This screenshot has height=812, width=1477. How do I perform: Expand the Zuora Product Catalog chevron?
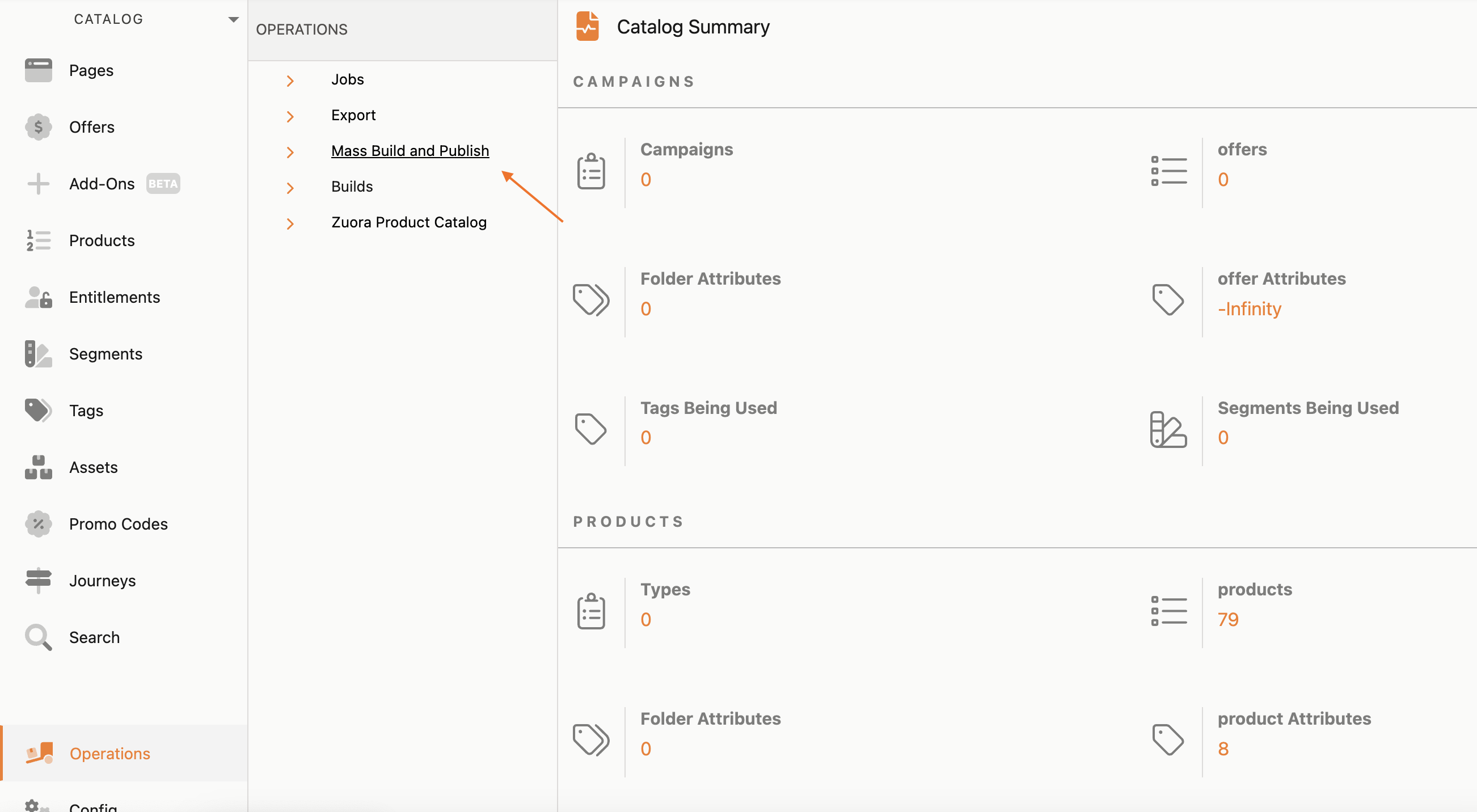tap(290, 223)
